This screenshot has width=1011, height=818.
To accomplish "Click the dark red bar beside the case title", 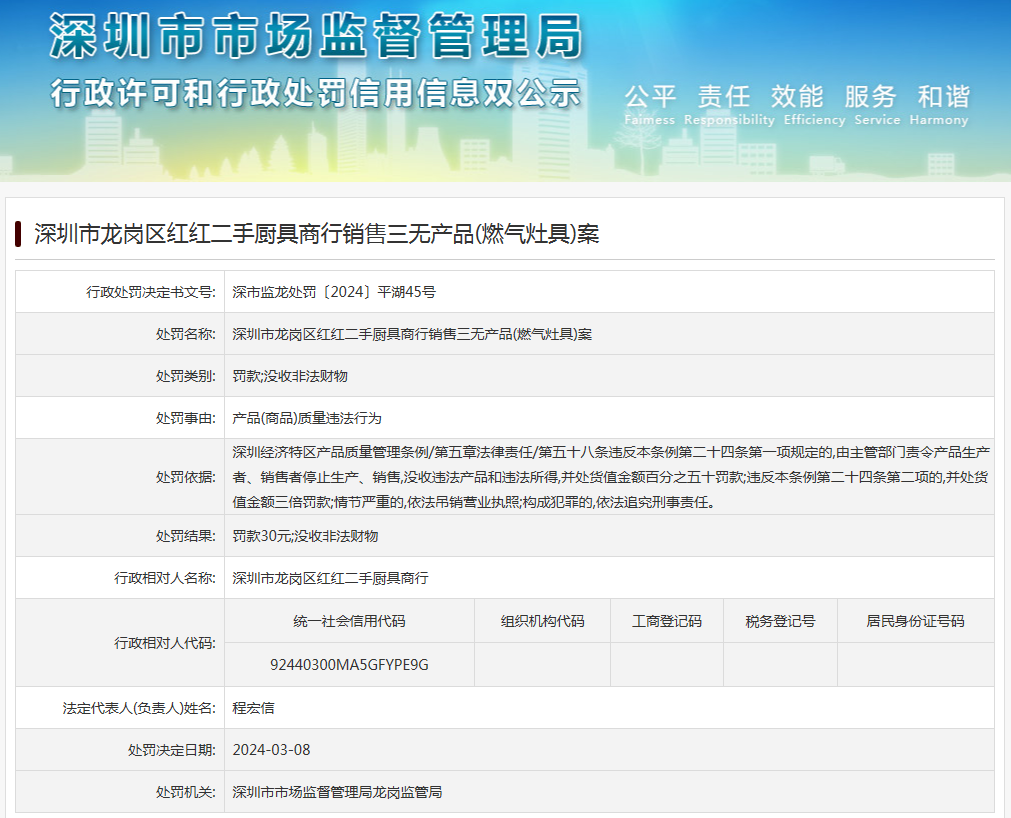I will [19, 234].
